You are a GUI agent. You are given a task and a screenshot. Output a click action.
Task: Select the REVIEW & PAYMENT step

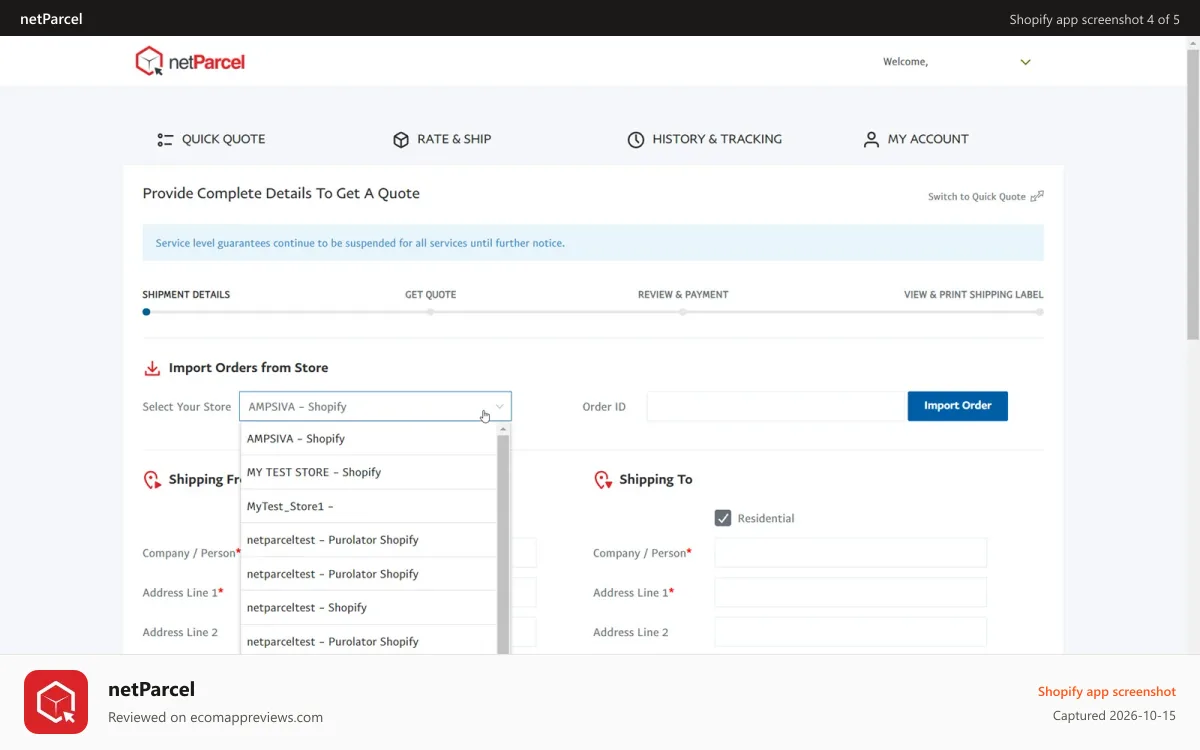pyautogui.click(x=683, y=295)
